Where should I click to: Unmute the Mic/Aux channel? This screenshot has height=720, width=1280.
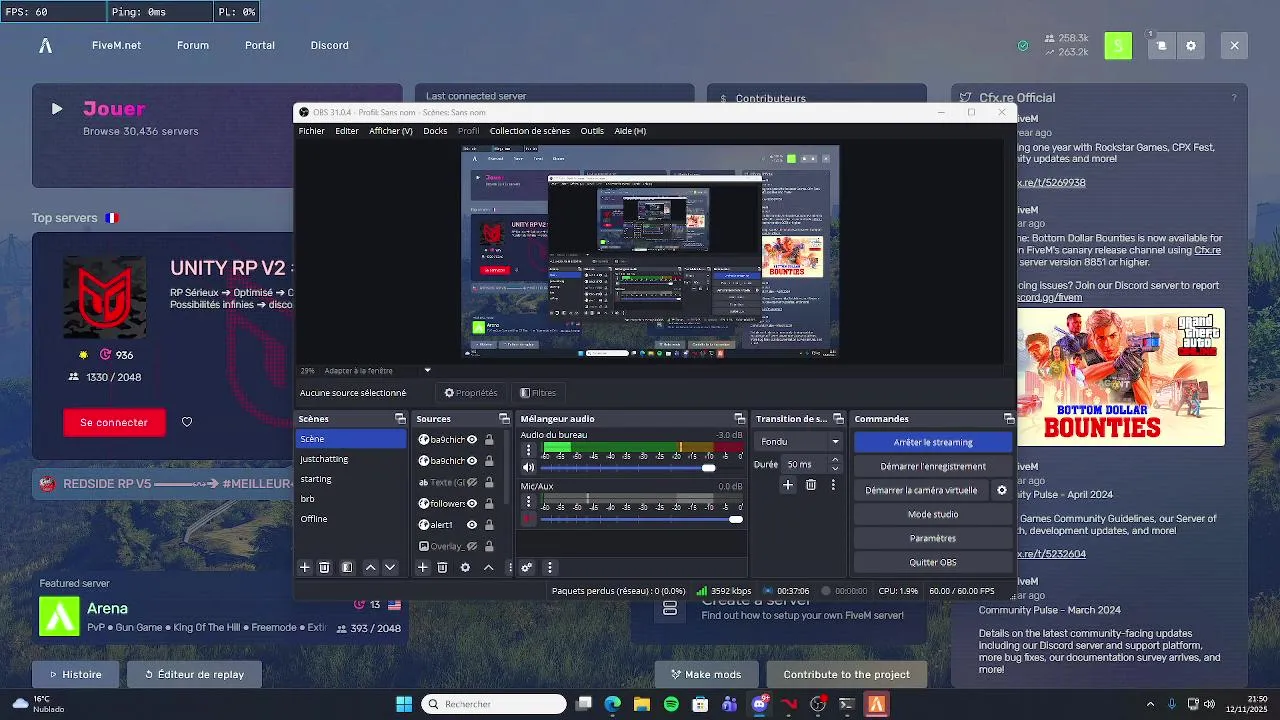point(529,518)
